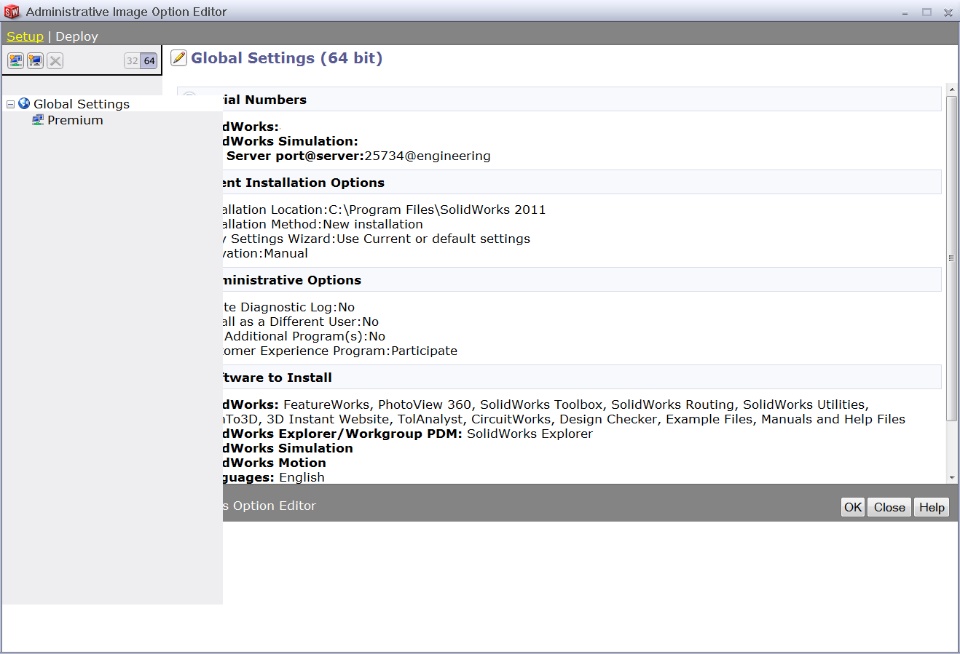Click the Diagnostic Log 'No' line
Image resolution: width=960 pixels, height=654 pixels.
[x=289, y=307]
